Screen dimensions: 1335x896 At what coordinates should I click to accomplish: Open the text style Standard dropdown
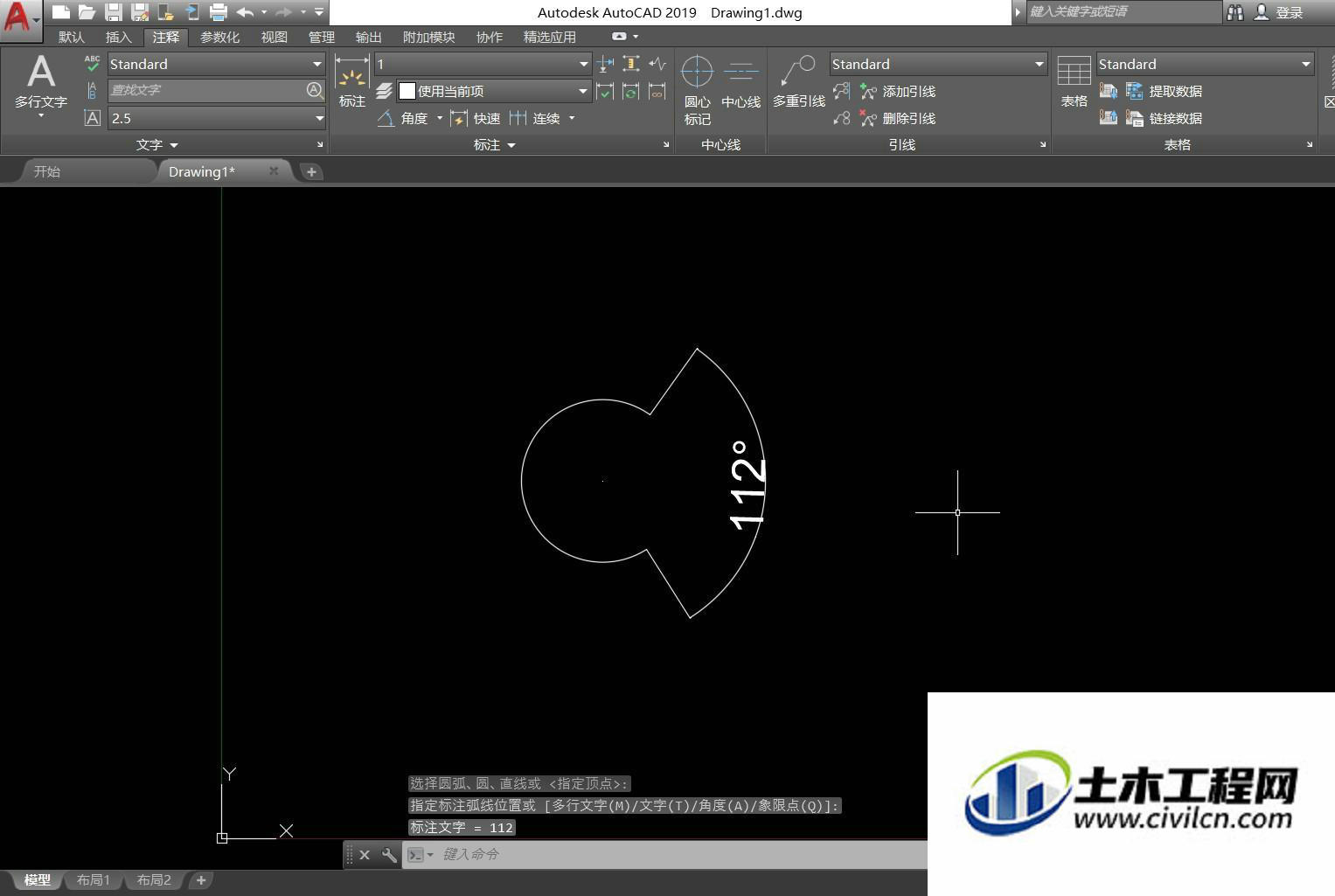(216, 64)
